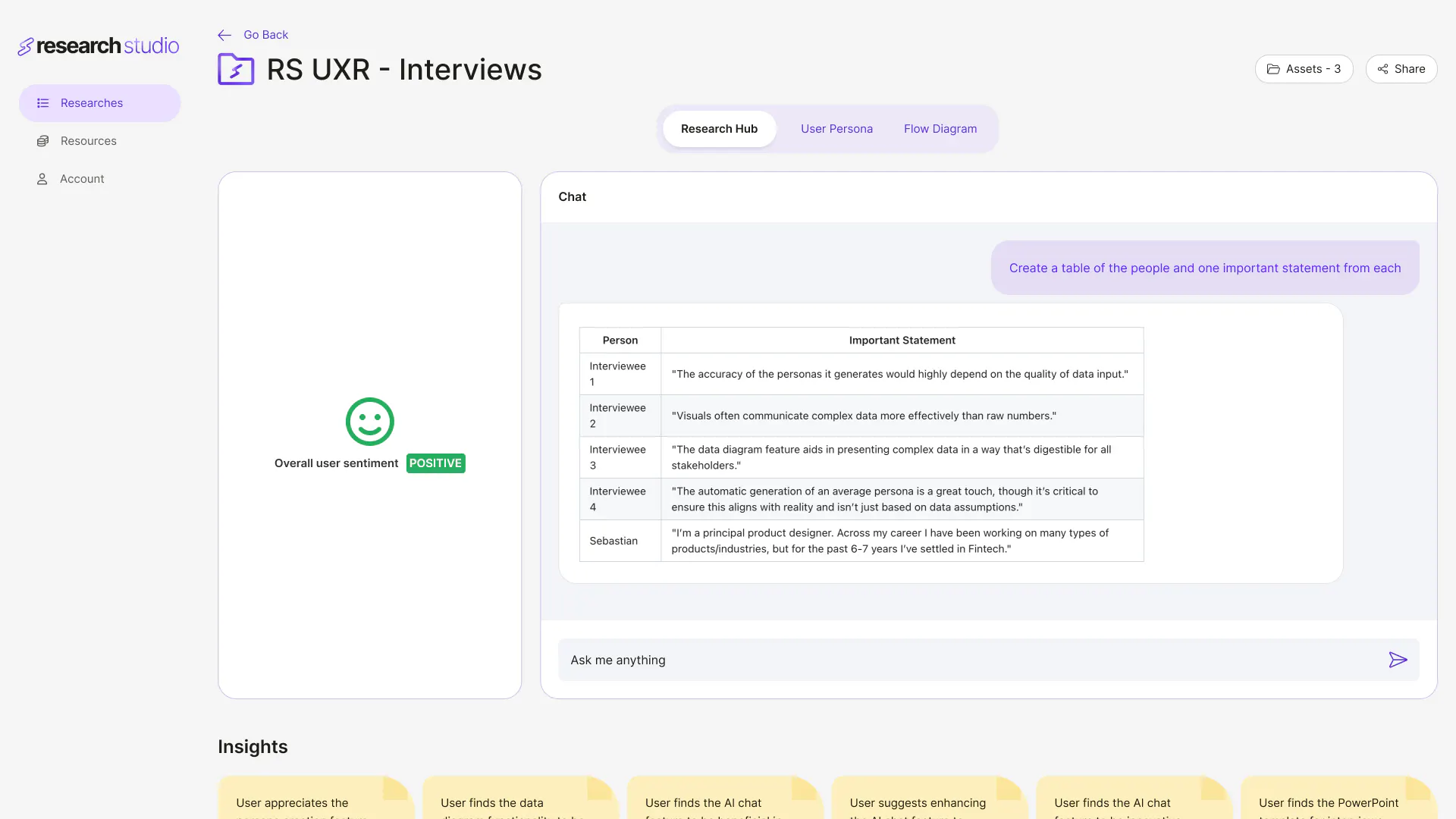Switch to the Research Hub tab
The width and height of the screenshot is (1456, 819).
(x=719, y=129)
